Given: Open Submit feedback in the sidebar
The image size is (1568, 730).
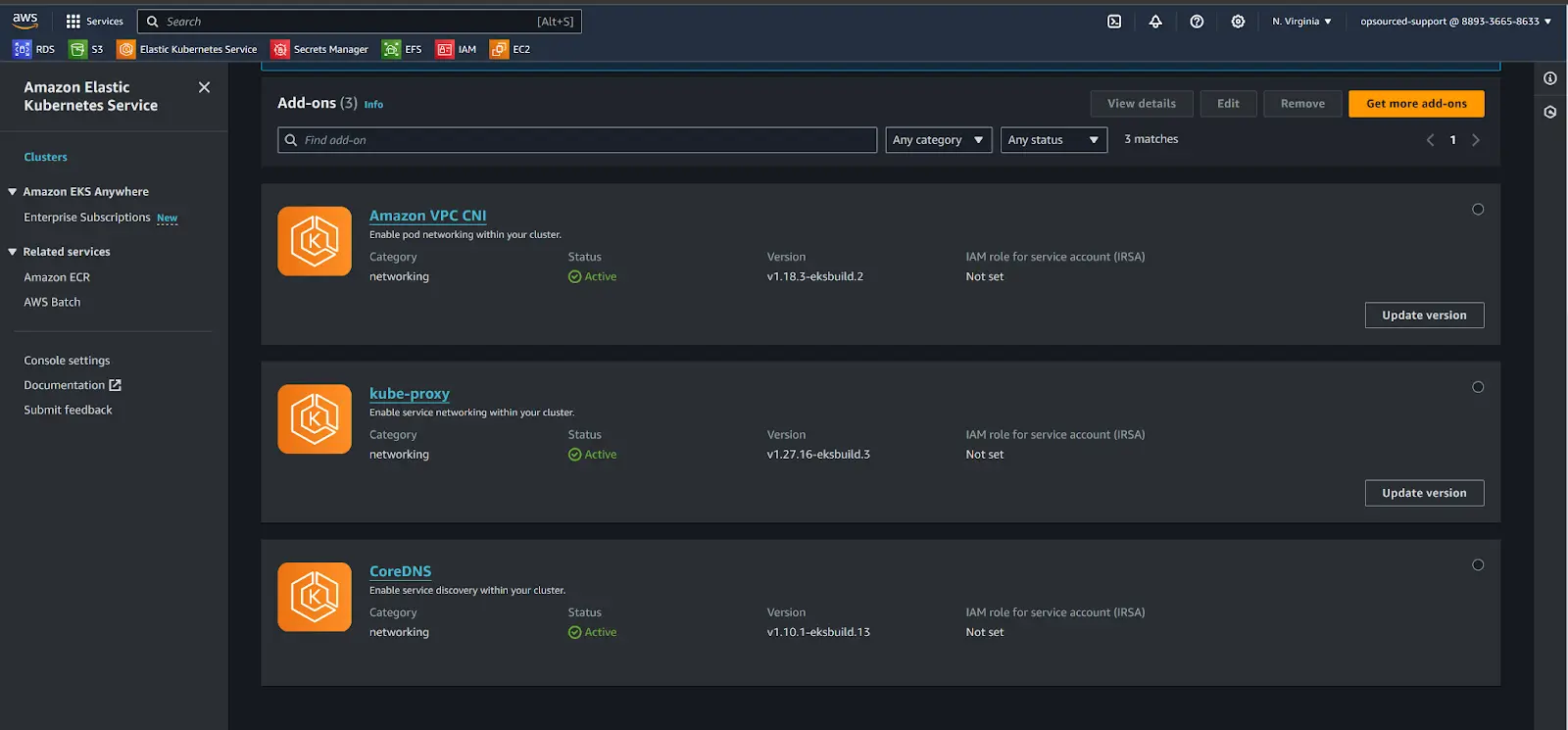Looking at the screenshot, I should pyautogui.click(x=68, y=410).
